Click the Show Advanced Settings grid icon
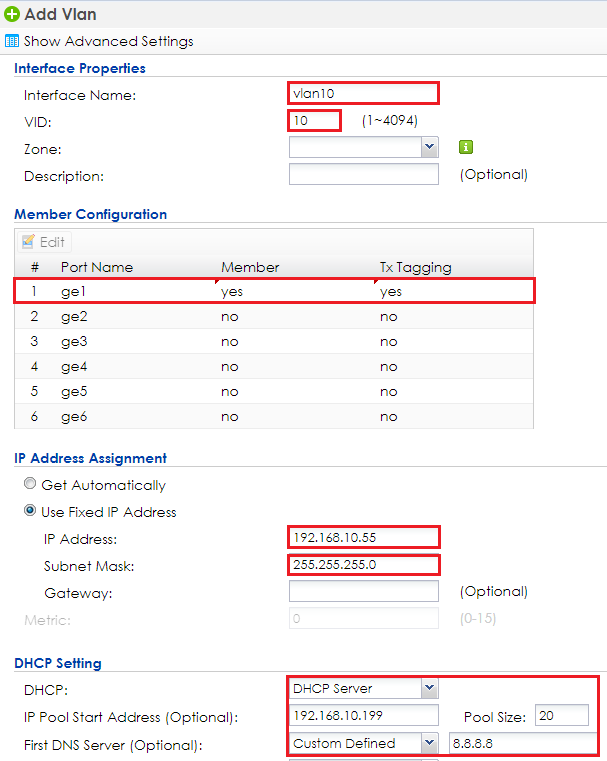Image resolution: width=607 pixels, height=761 pixels. [x=12, y=41]
